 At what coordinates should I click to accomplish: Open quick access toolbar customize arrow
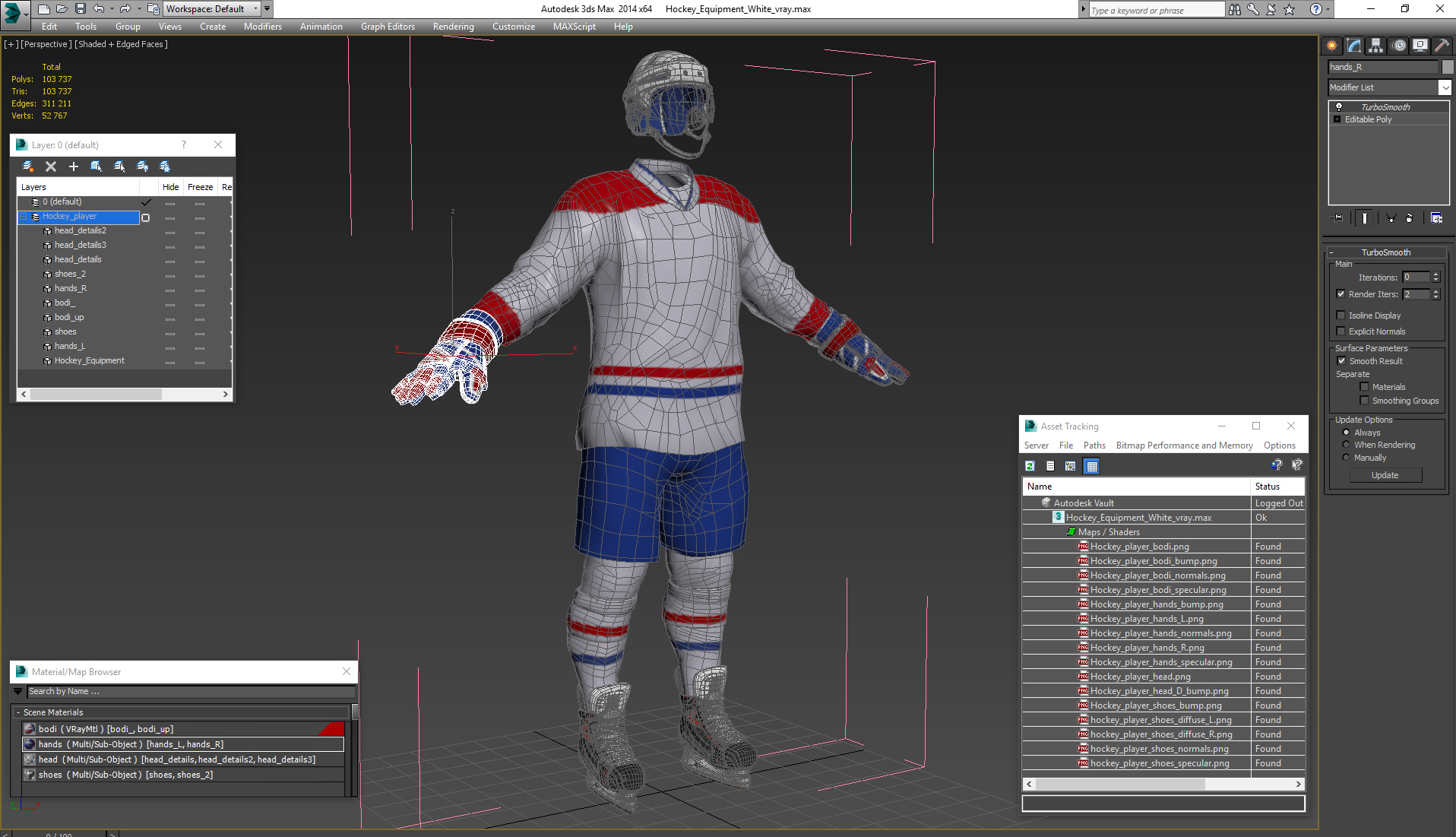pyautogui.click(x=267, y=9)
